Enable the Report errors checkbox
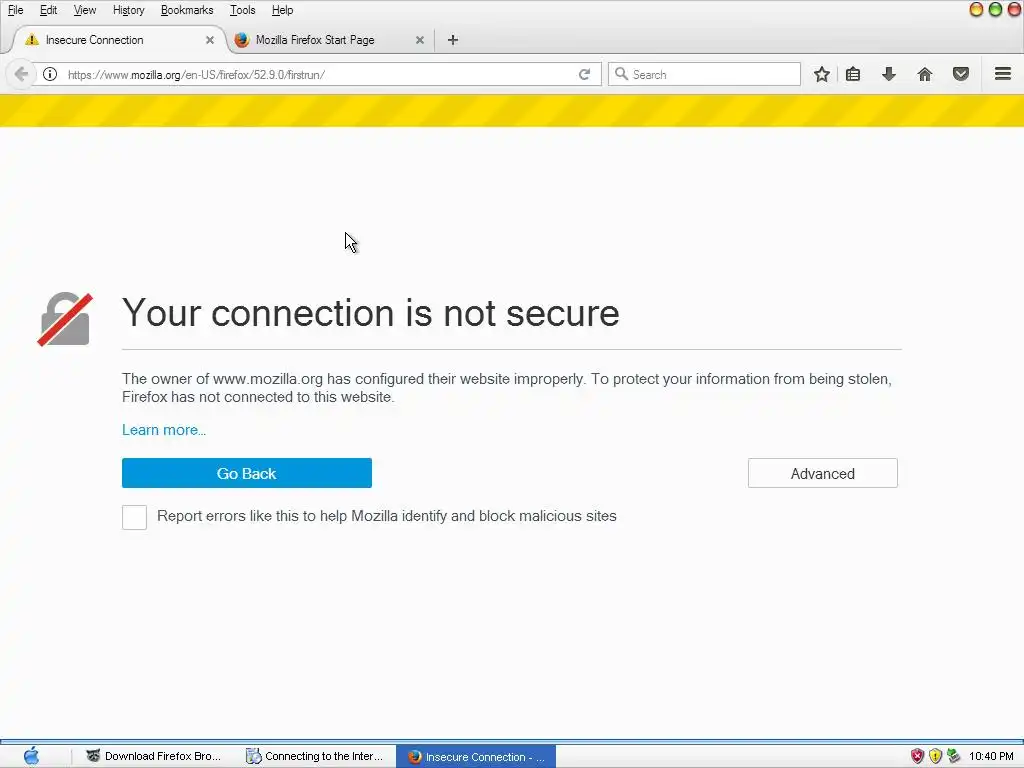 pyautogui.click(x=135, y=517)
